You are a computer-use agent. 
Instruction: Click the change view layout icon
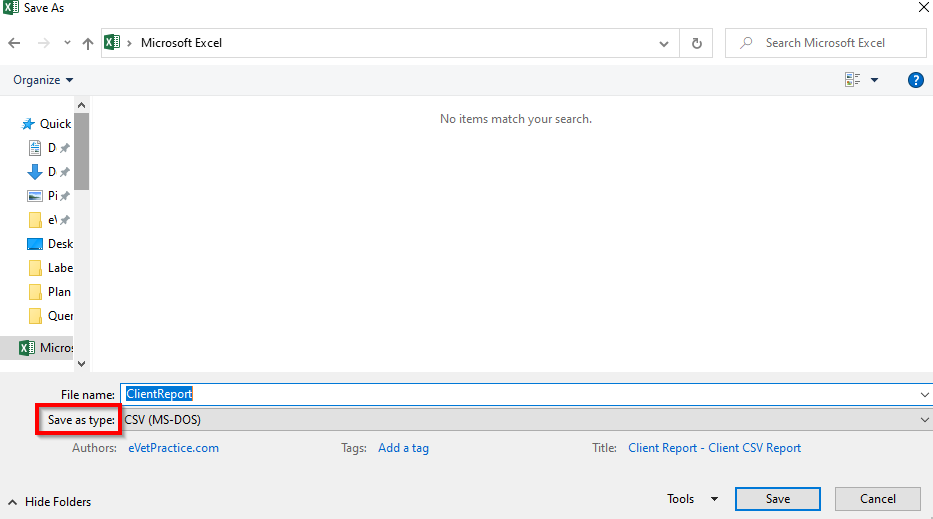point(852,80)
